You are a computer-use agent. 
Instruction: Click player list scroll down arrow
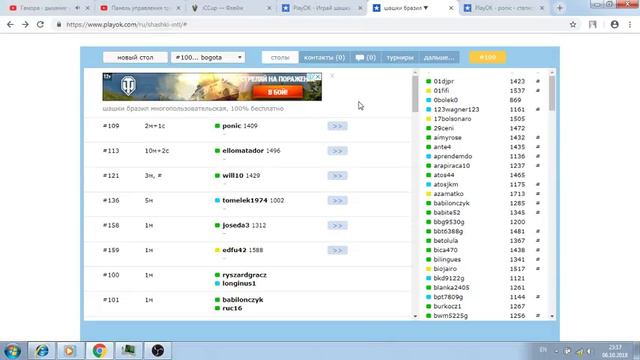(x=552, y=316)
